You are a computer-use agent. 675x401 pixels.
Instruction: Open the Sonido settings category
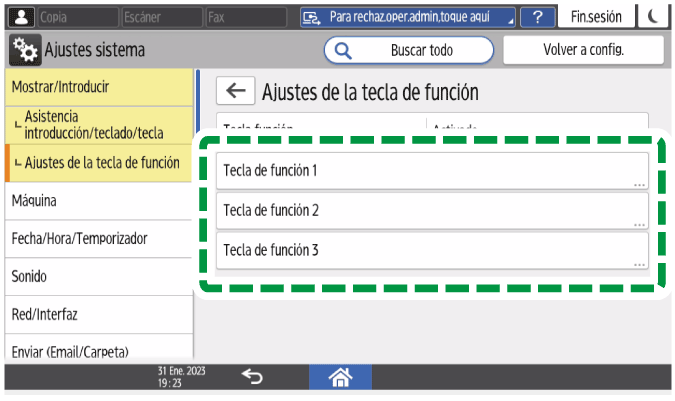point(98,276)
